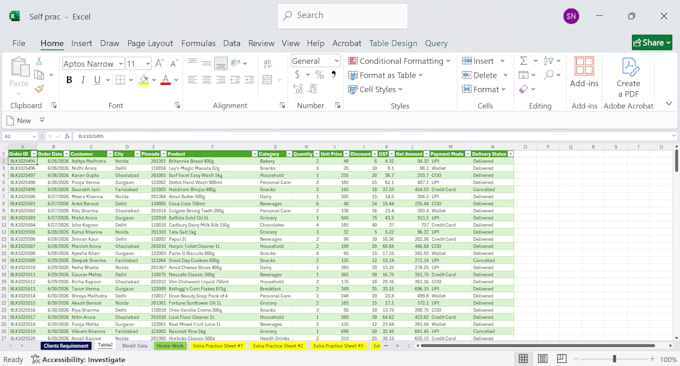Image resolution: width=680 pixels, height=366 pixels.
Task: Click the zoom slider handle
Action: pyautogui.click(x=614, y=359)
